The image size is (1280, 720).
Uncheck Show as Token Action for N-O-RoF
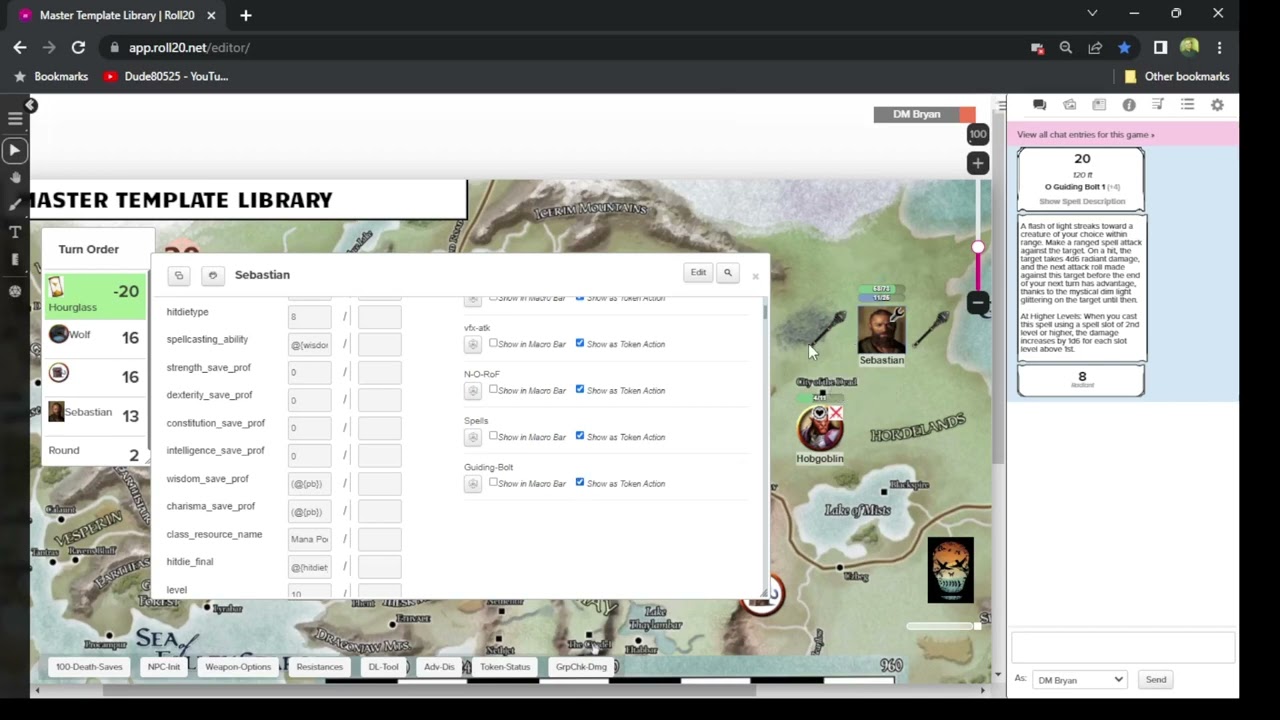[580, 389]
